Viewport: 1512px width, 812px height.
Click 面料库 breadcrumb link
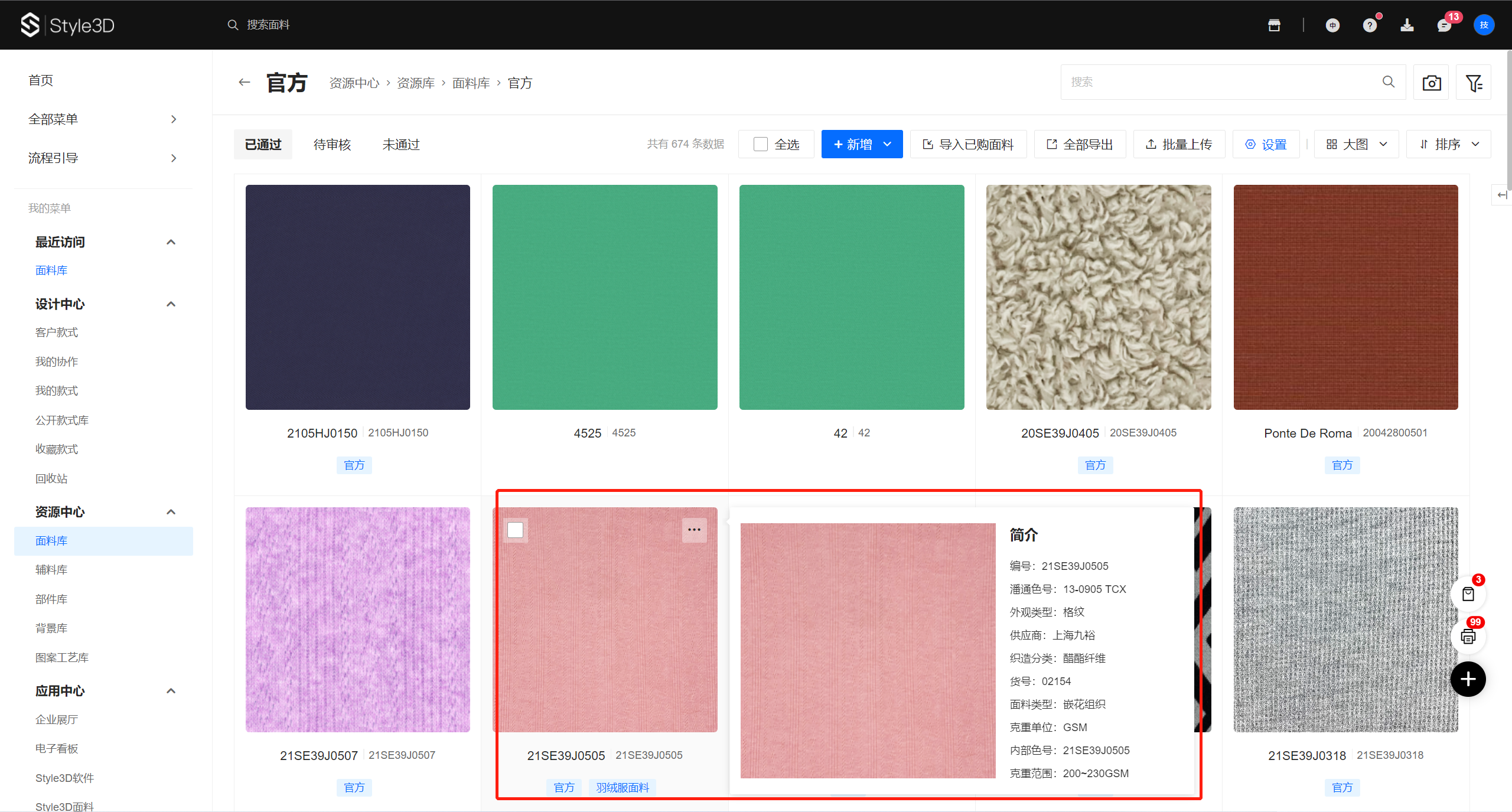(471, 83)
